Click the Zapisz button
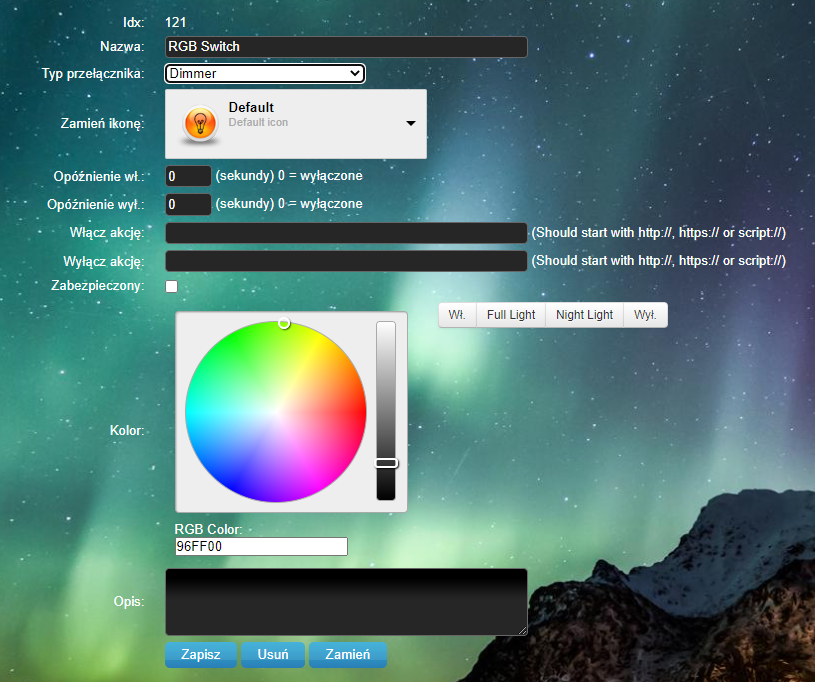The image size is (815, 682). point(201,654)
